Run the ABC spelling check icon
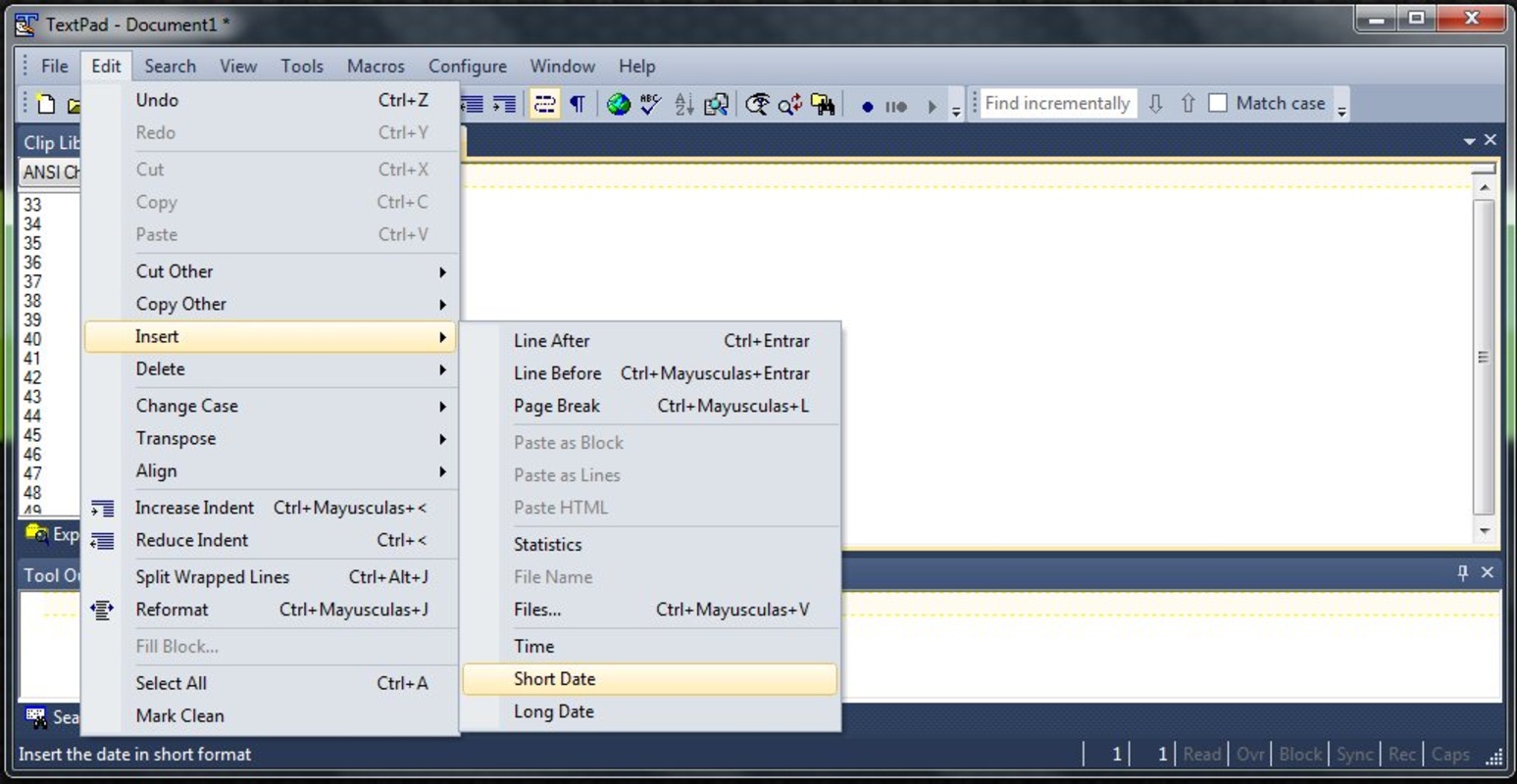The height and width of the screenshot is (784, 1517). (650, 104)
